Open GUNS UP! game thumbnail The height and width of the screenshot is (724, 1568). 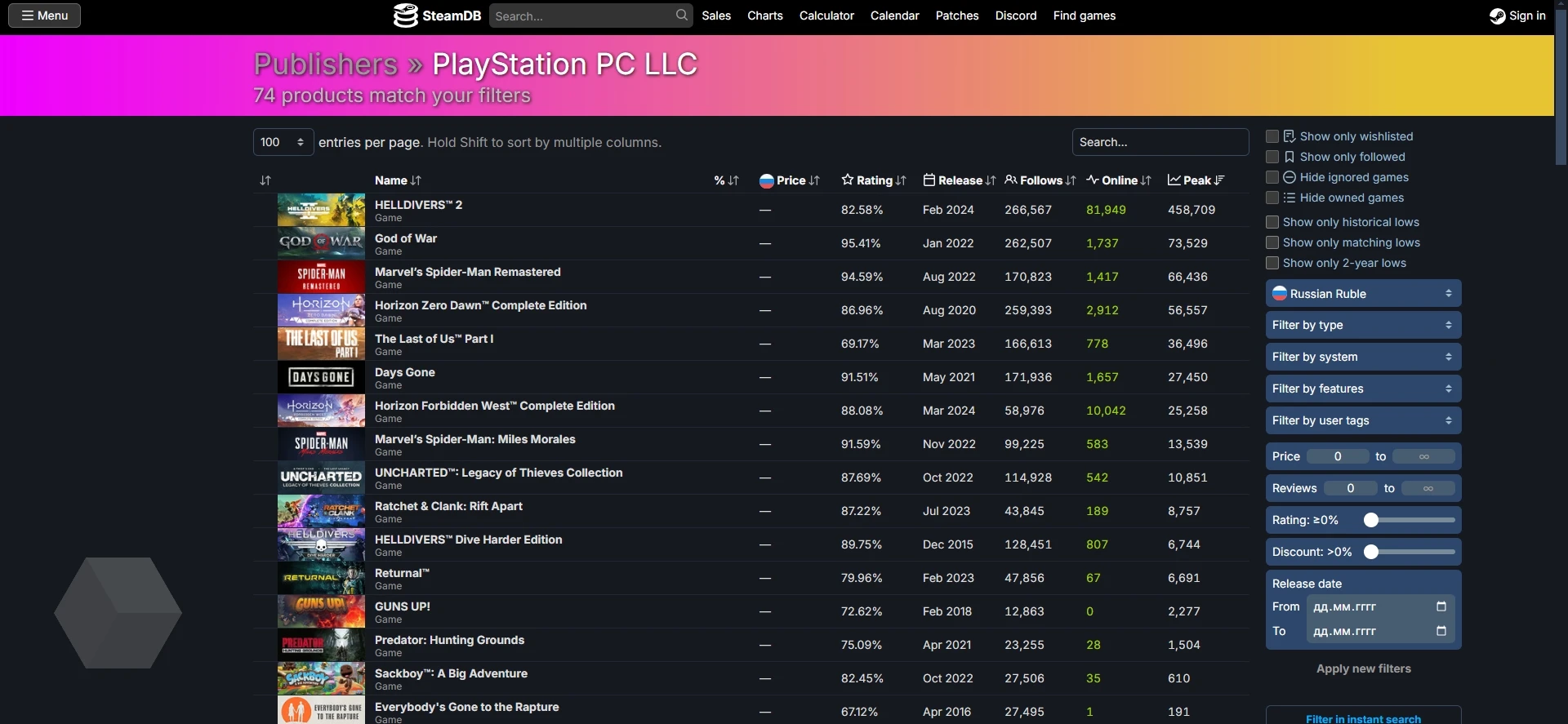tap(321, 611)
